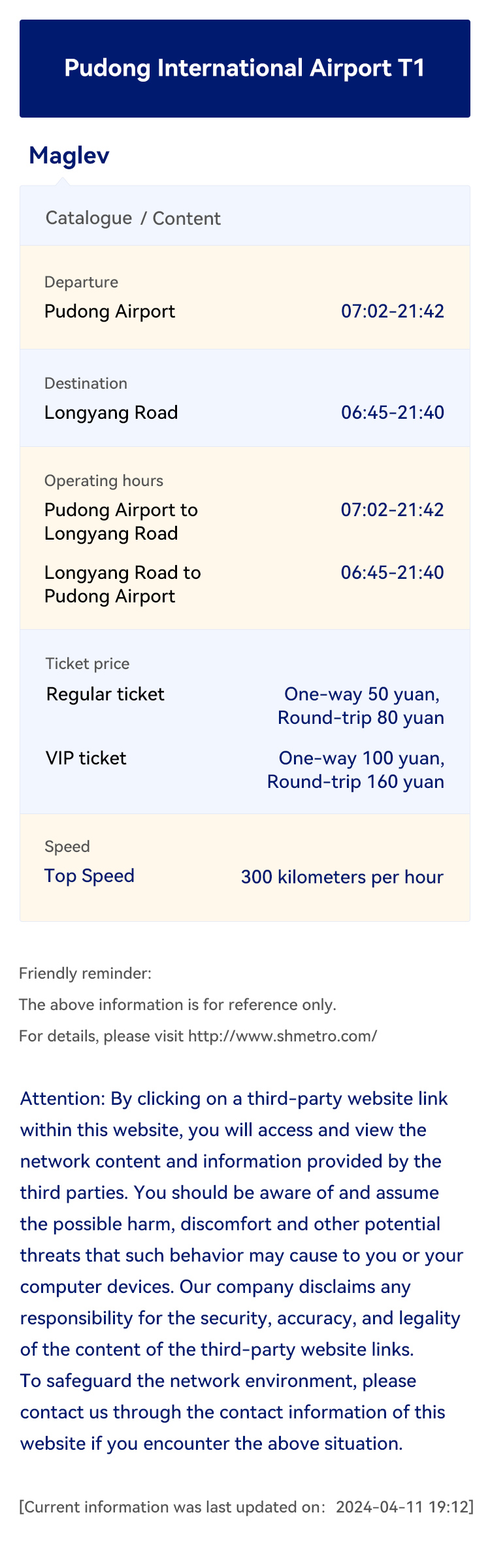Click the last updated timestamp line
This screenshot has height=1568, width=490.
(246, 1507)
